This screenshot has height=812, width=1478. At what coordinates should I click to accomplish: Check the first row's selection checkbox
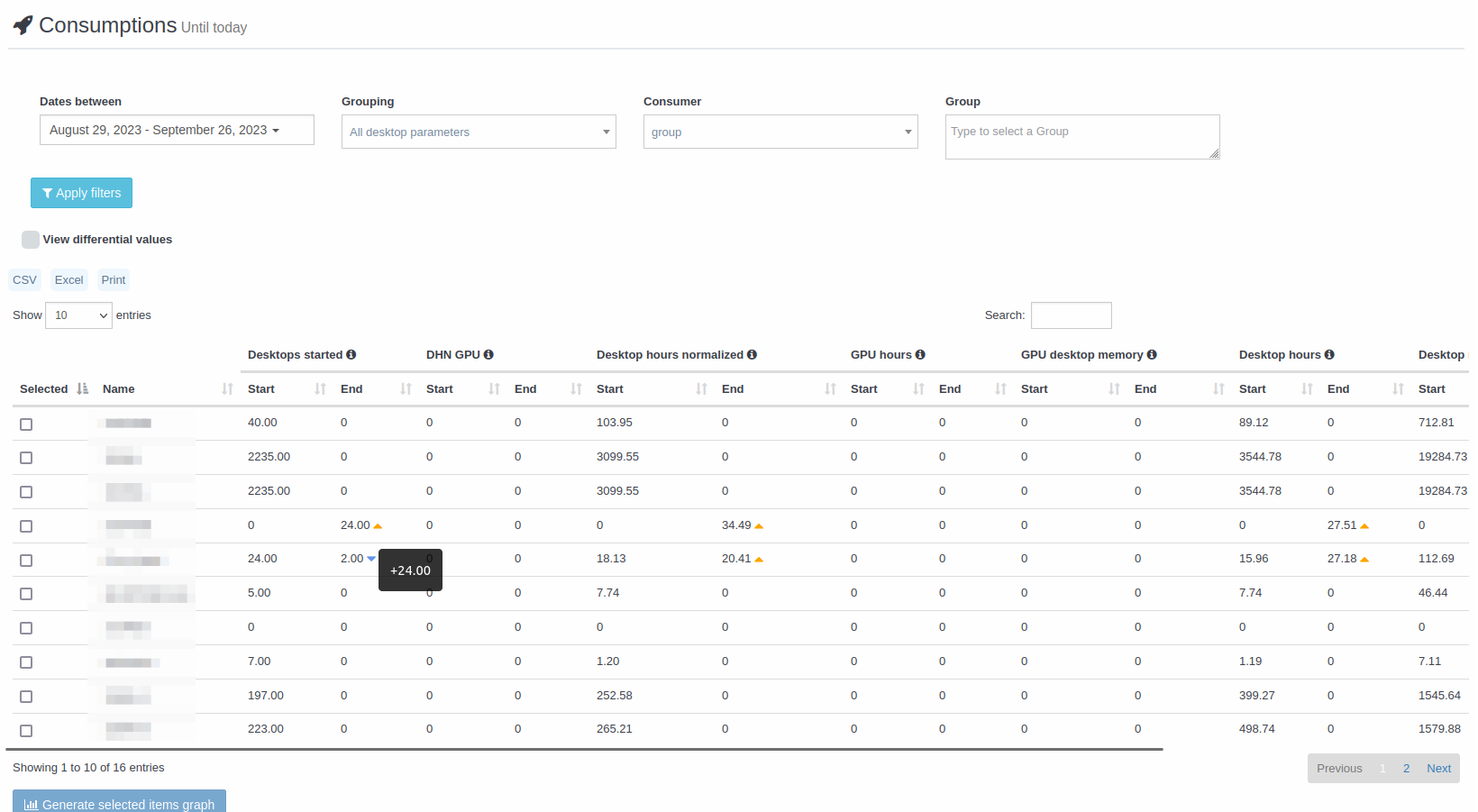click(x=26, y=424)
